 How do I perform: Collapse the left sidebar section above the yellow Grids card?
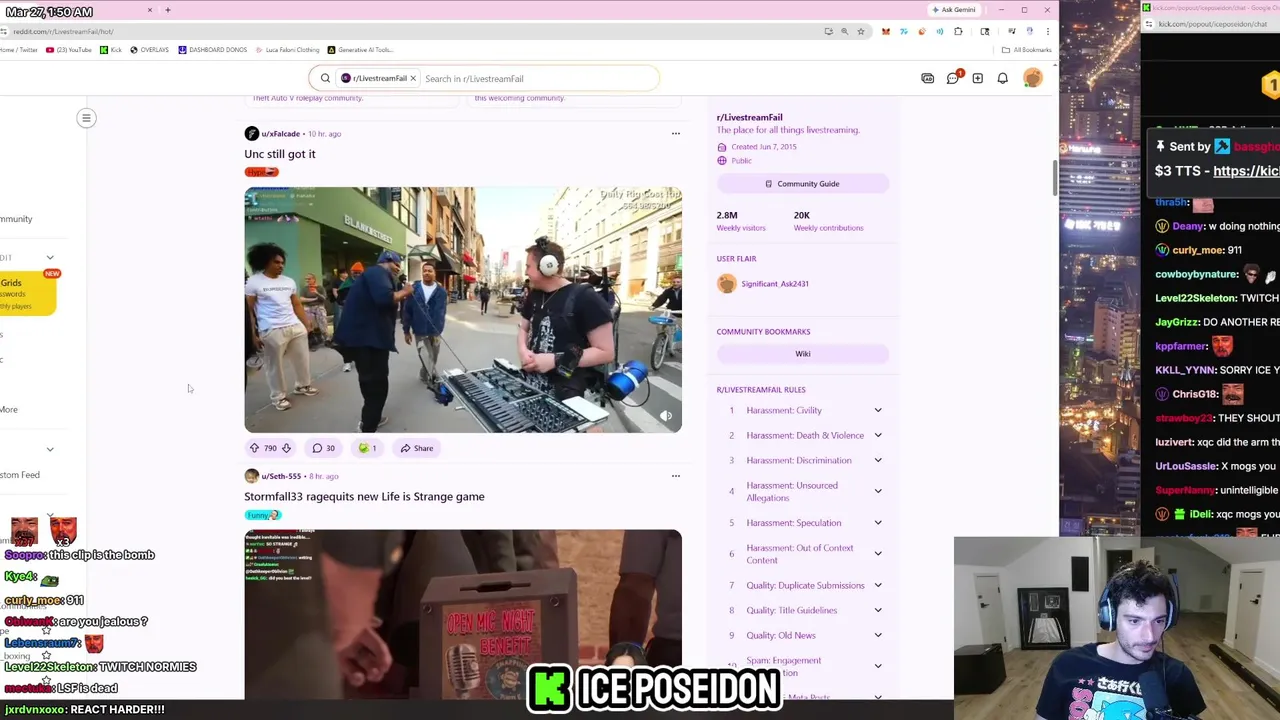[x=50, y=258]
